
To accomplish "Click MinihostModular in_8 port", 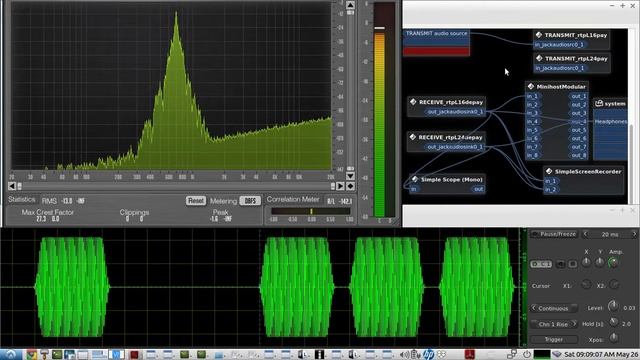I will pyautogui.click(x=533, y=156).
